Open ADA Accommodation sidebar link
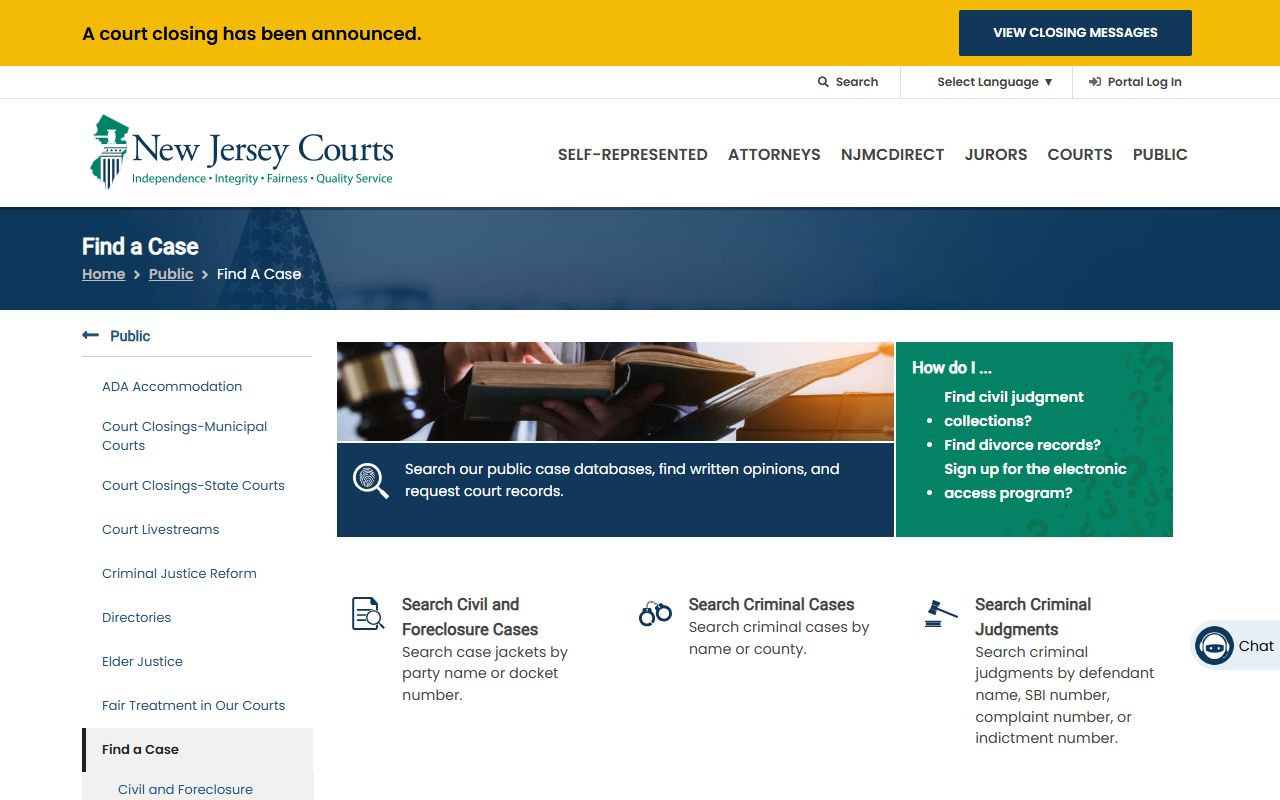The image size is (1280, 800). click(172, 386)
